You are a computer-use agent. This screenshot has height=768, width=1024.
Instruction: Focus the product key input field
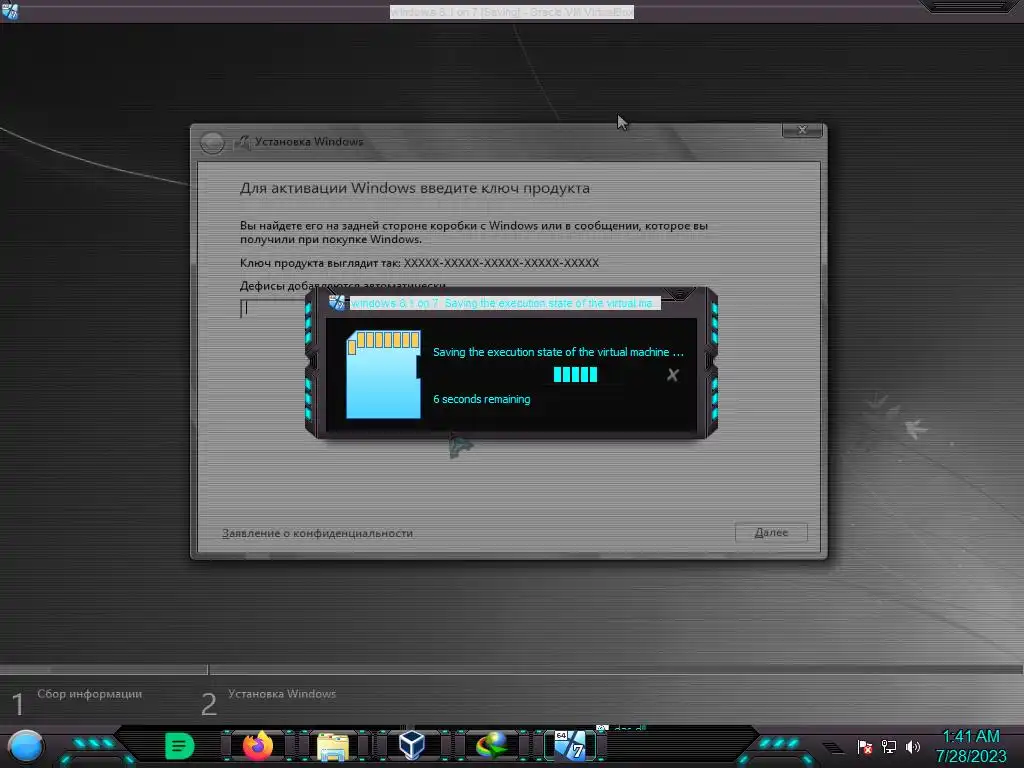click(273, 308)
